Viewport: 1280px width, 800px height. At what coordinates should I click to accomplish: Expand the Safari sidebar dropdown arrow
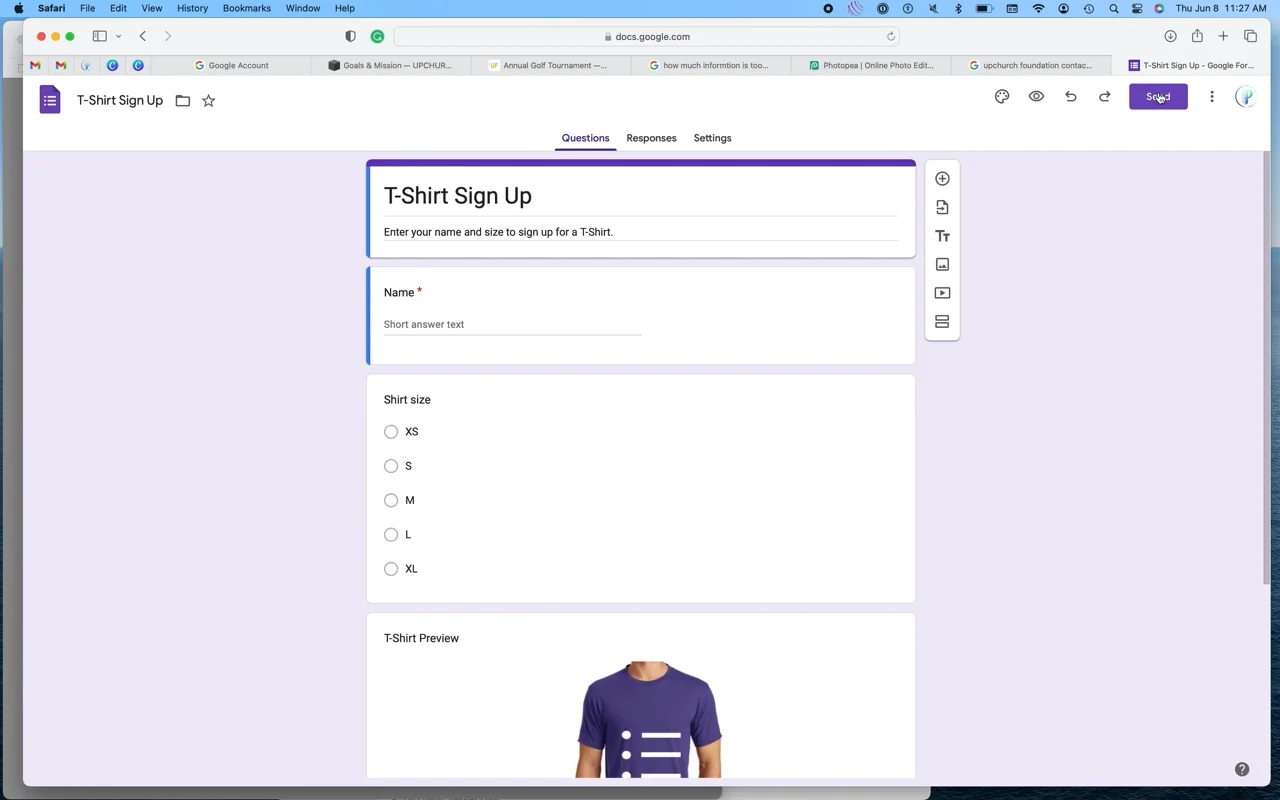(x=118, y=36)
